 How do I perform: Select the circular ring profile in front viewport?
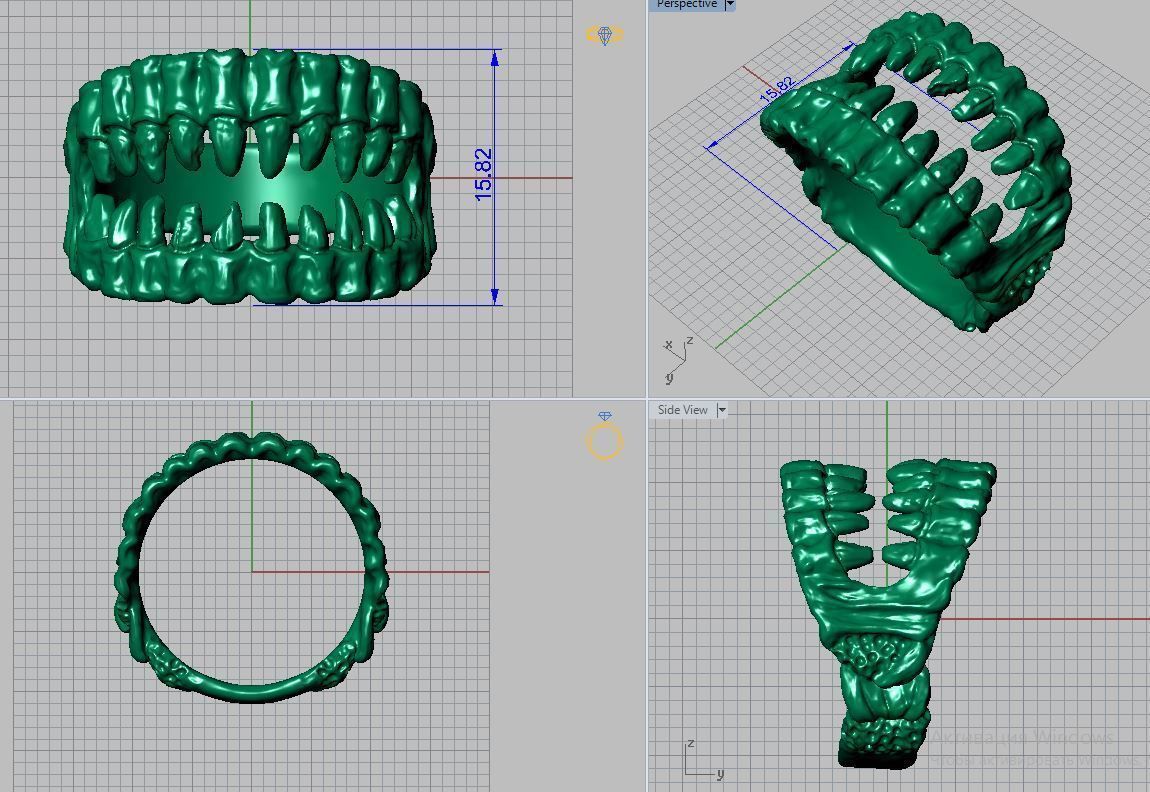[x=252, y=568]
